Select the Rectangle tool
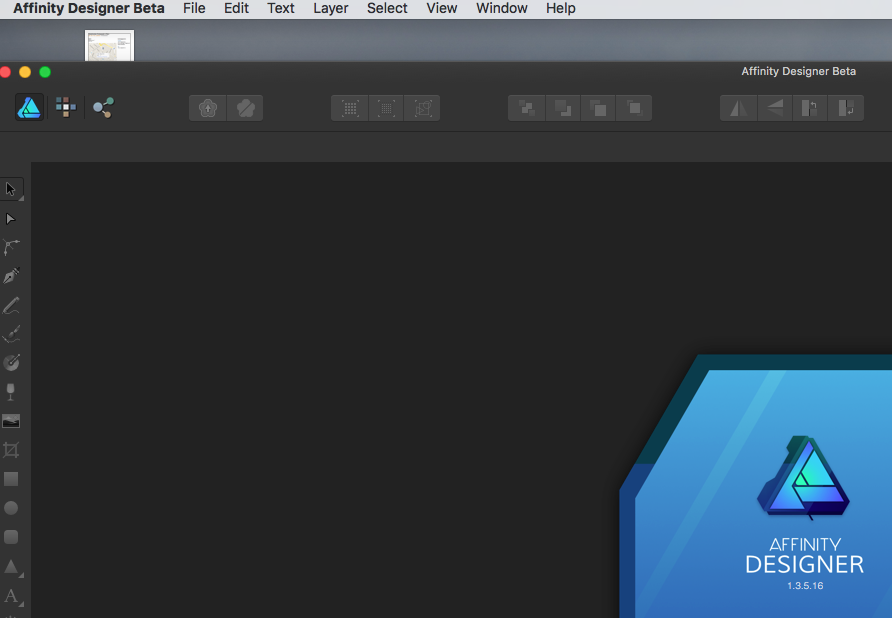The width and height of the screenshot is (892, 618). click(11, 479)
